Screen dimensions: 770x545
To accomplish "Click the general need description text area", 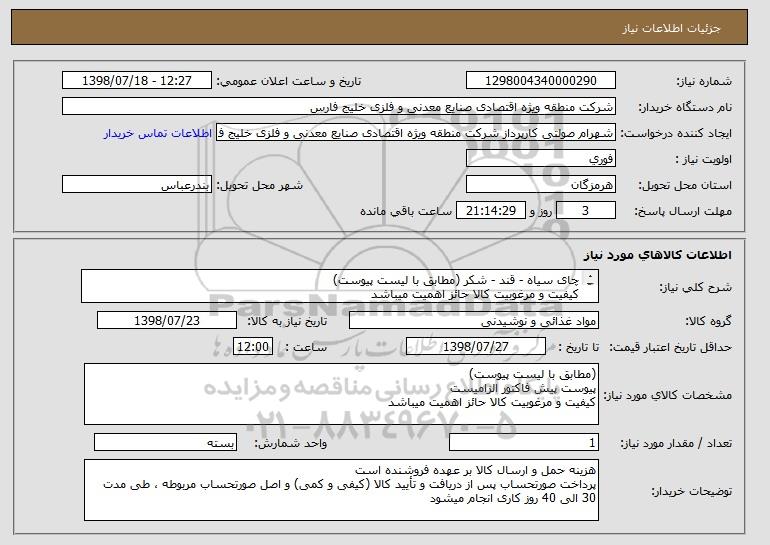I will tap(340, 286).
